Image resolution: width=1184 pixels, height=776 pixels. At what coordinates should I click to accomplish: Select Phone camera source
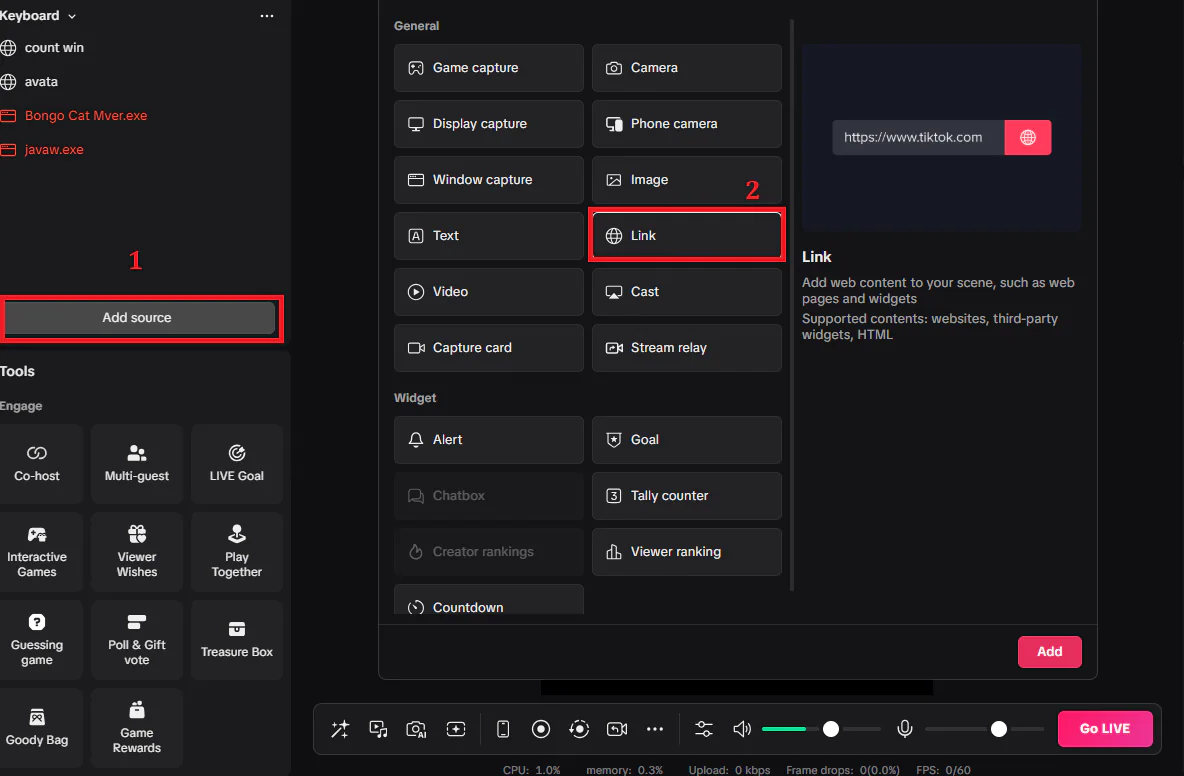(686, 124)
